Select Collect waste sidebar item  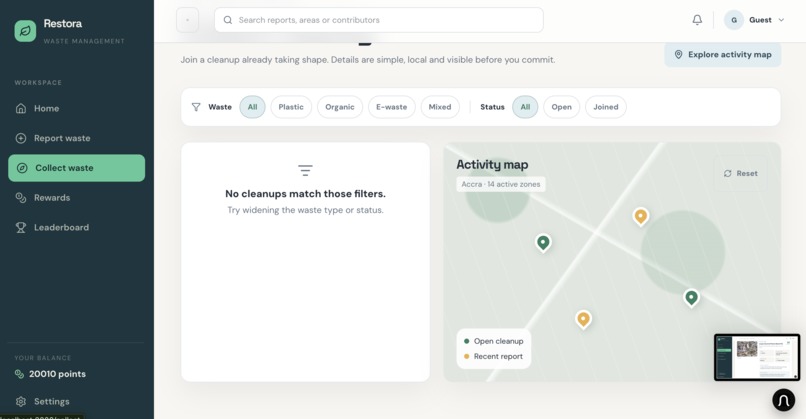[x=77, y=168]
